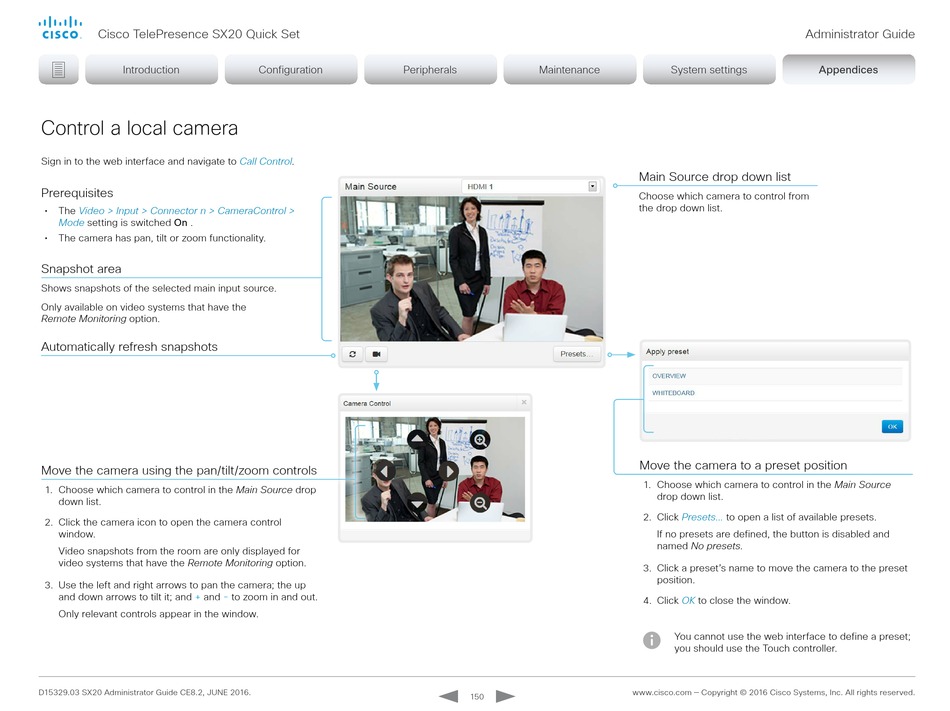
Task: Click the 'Control a local camera' heading
Action: 139,128
